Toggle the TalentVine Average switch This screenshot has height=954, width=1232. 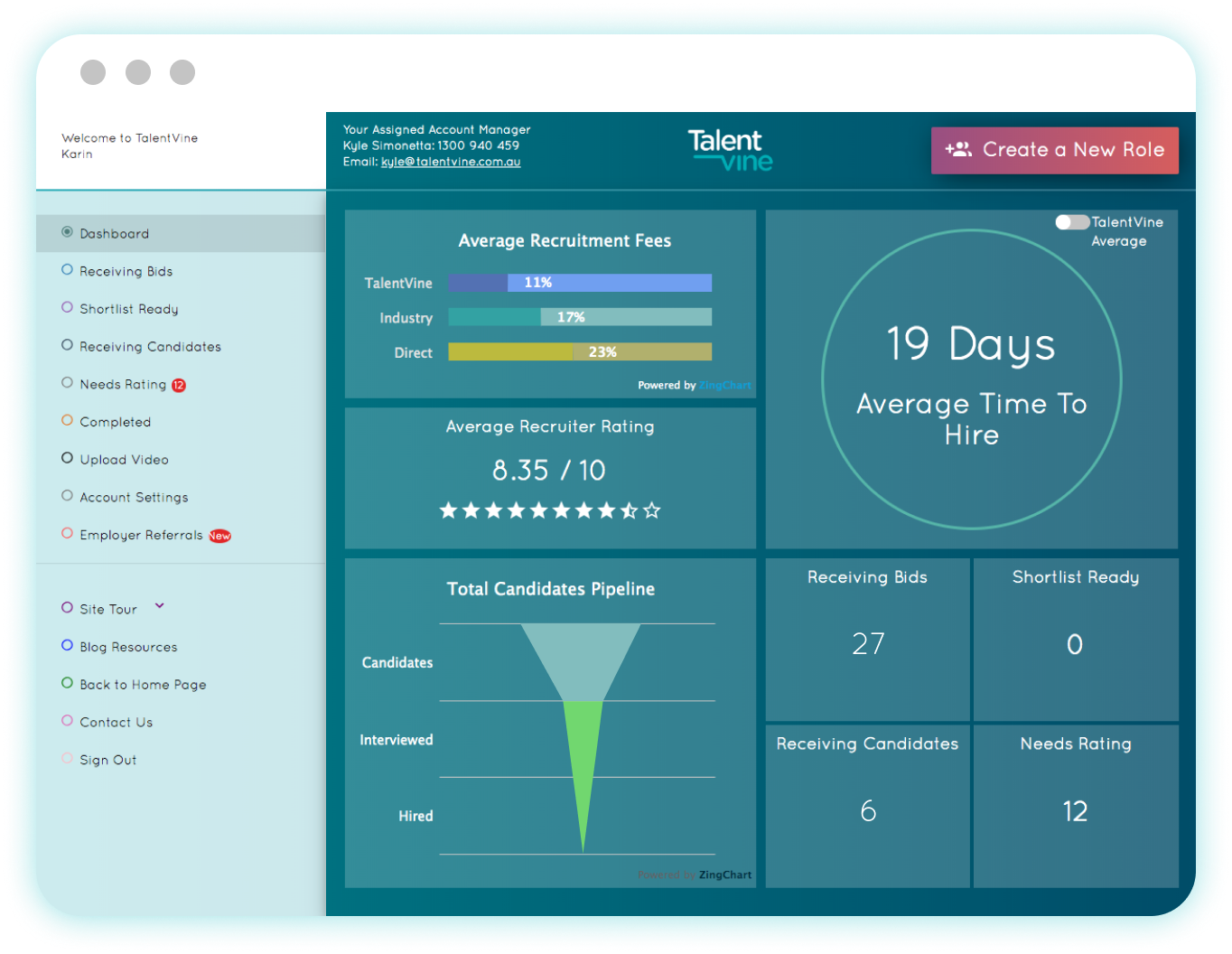1072,222
